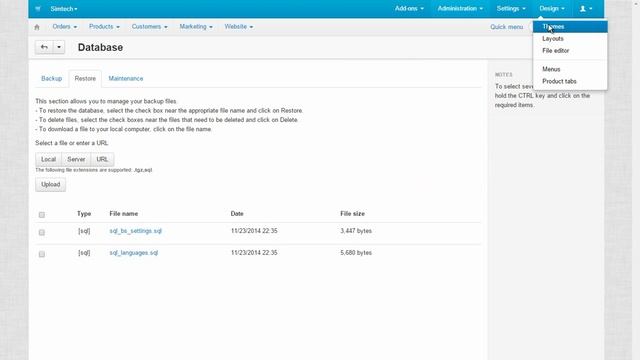Switch to the Maintenance tab
The image size is (640, 360).
click(126, 78)
